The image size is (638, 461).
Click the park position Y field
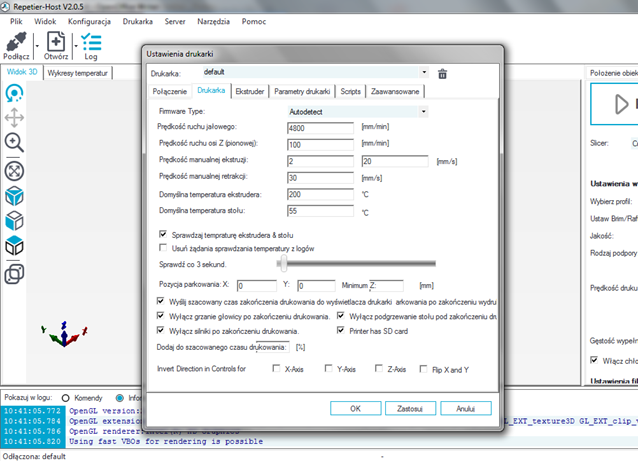tap(316, 286)
